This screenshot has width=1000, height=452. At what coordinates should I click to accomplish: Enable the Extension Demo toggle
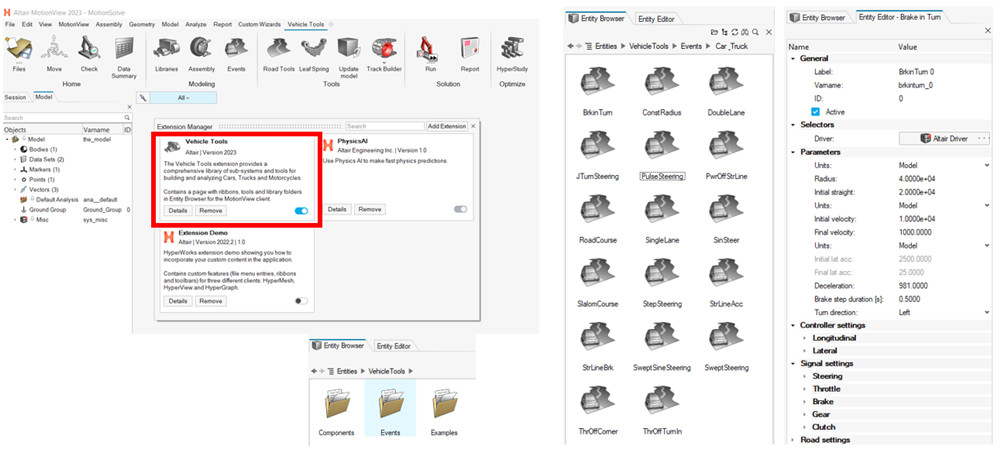click(x=301, y=301)
